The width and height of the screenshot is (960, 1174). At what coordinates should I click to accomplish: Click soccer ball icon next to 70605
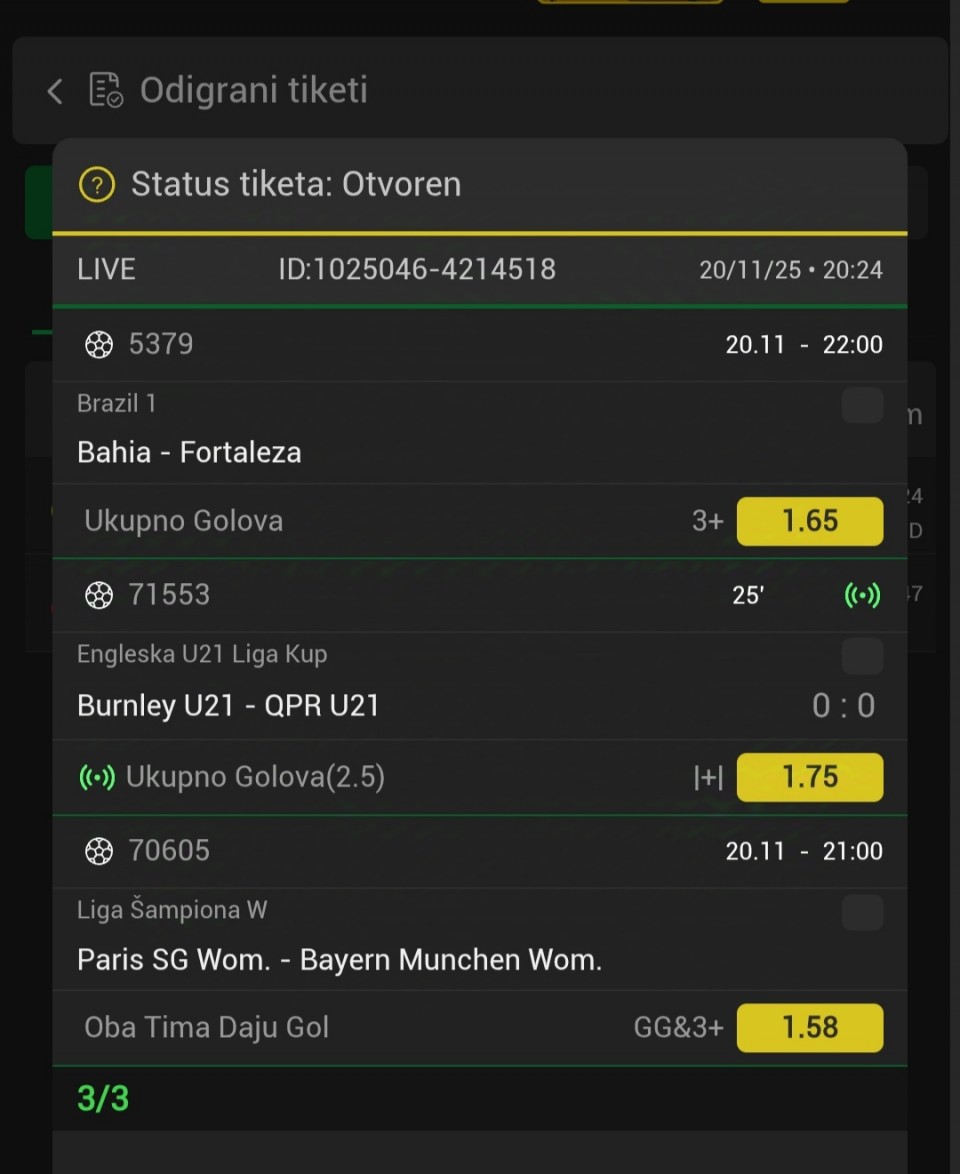click(99, 852)
